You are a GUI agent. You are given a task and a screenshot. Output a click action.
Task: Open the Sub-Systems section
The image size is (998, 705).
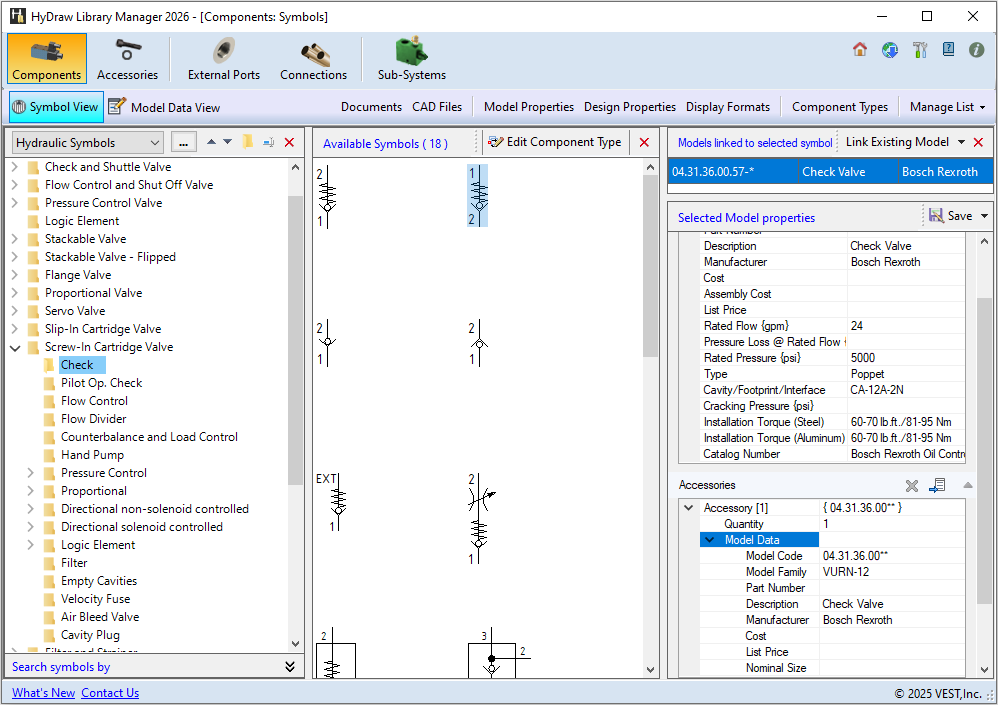(x=412, y=59)
